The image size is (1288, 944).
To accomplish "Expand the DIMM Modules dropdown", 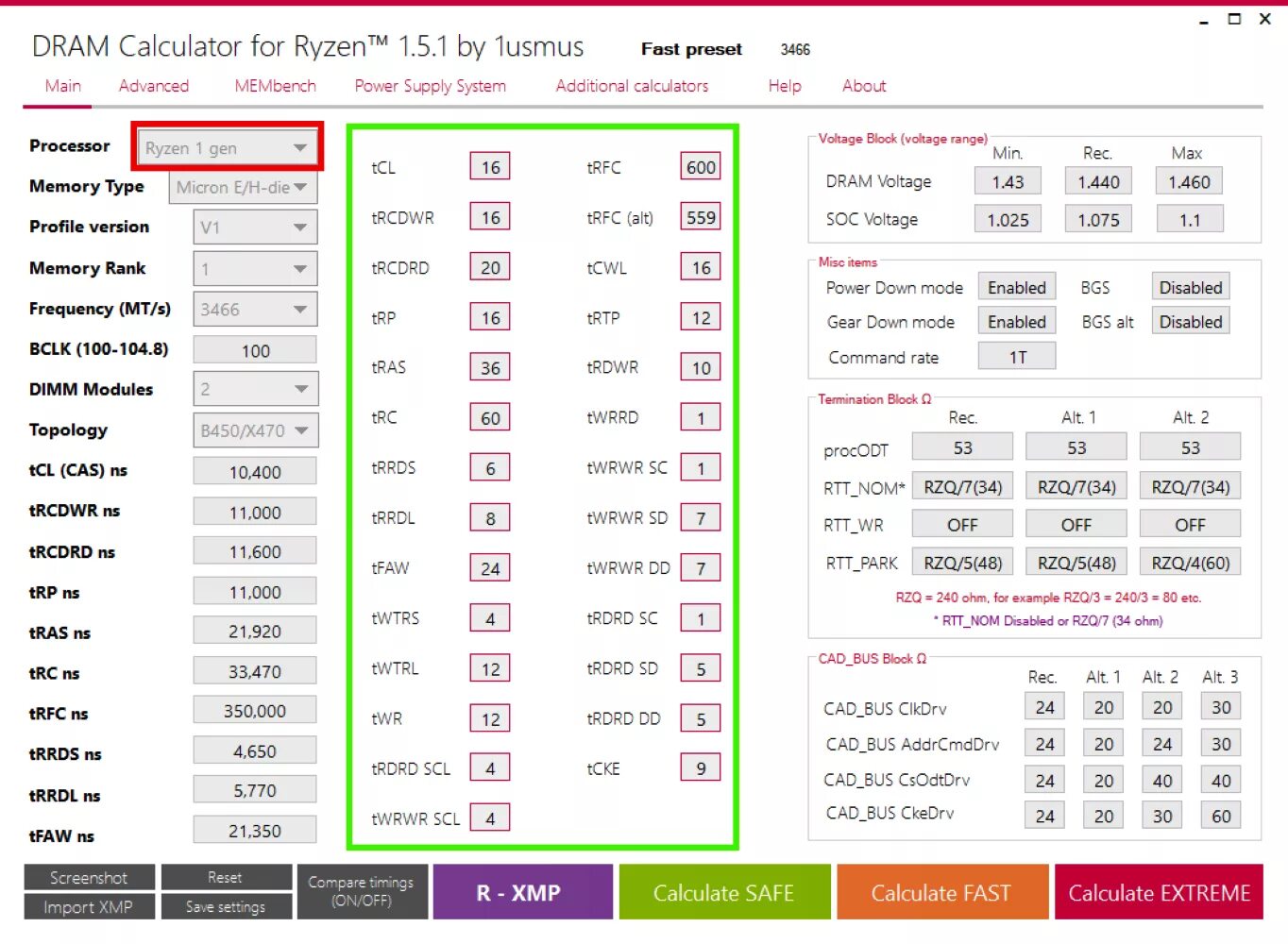I will click(256, 389).
